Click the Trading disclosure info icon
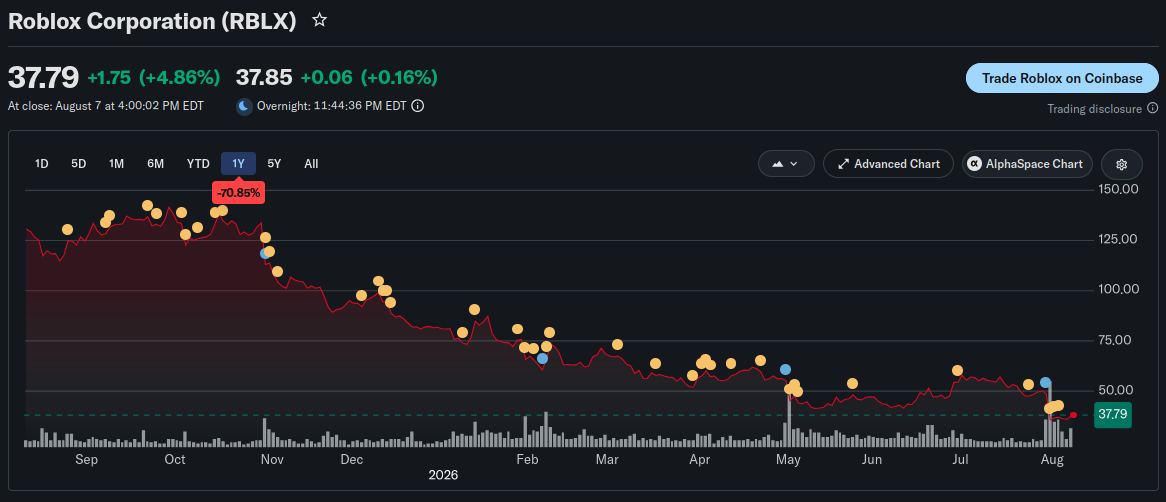The image size is (1166, 502). click(1153, 109)
